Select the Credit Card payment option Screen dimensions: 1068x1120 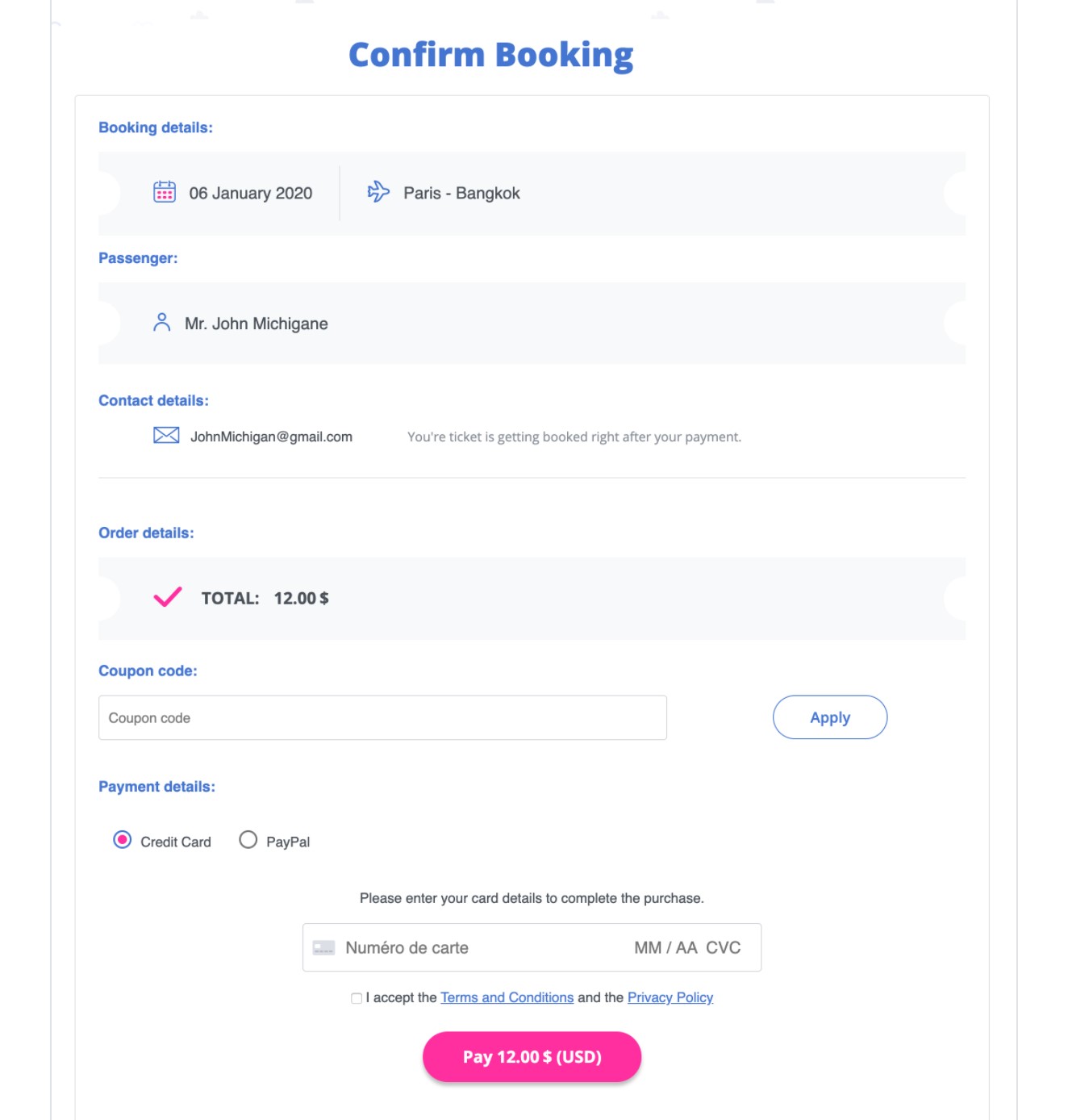123,841
